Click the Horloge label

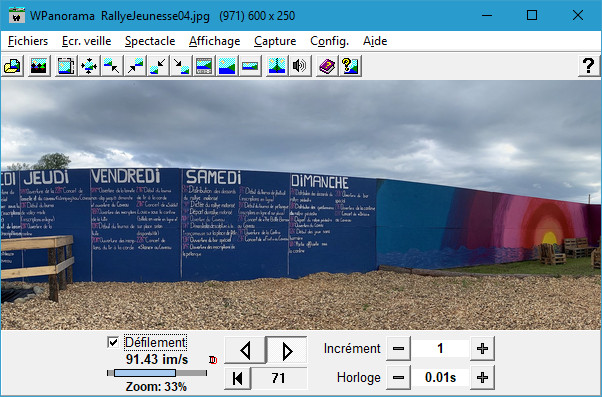click(359, 378)
